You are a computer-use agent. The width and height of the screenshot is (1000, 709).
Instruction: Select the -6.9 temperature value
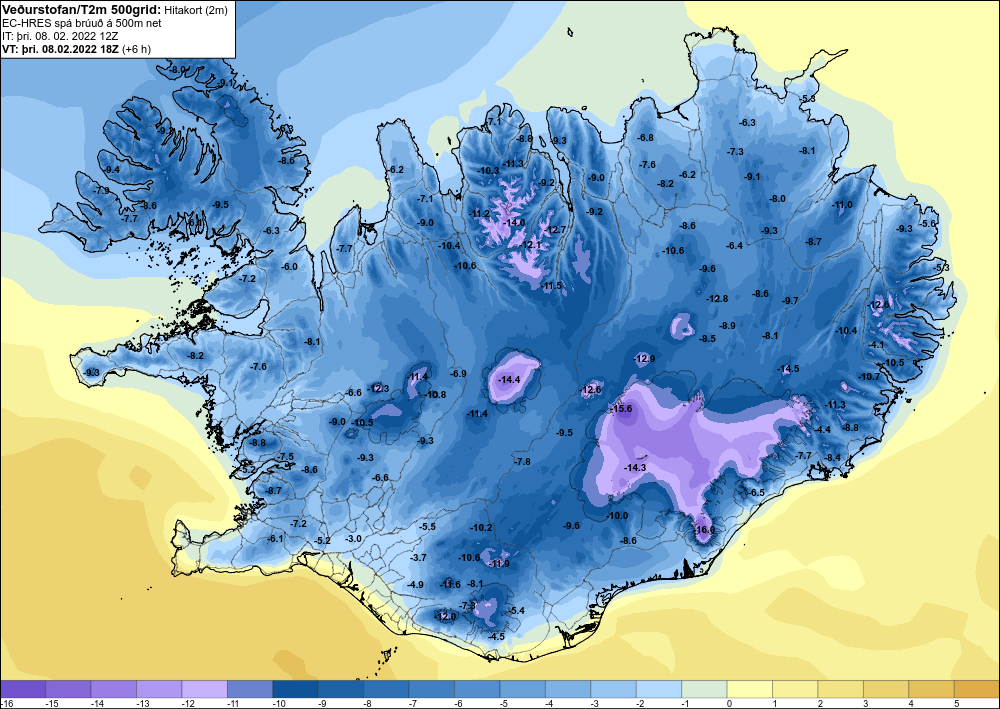tap(458, 374)
